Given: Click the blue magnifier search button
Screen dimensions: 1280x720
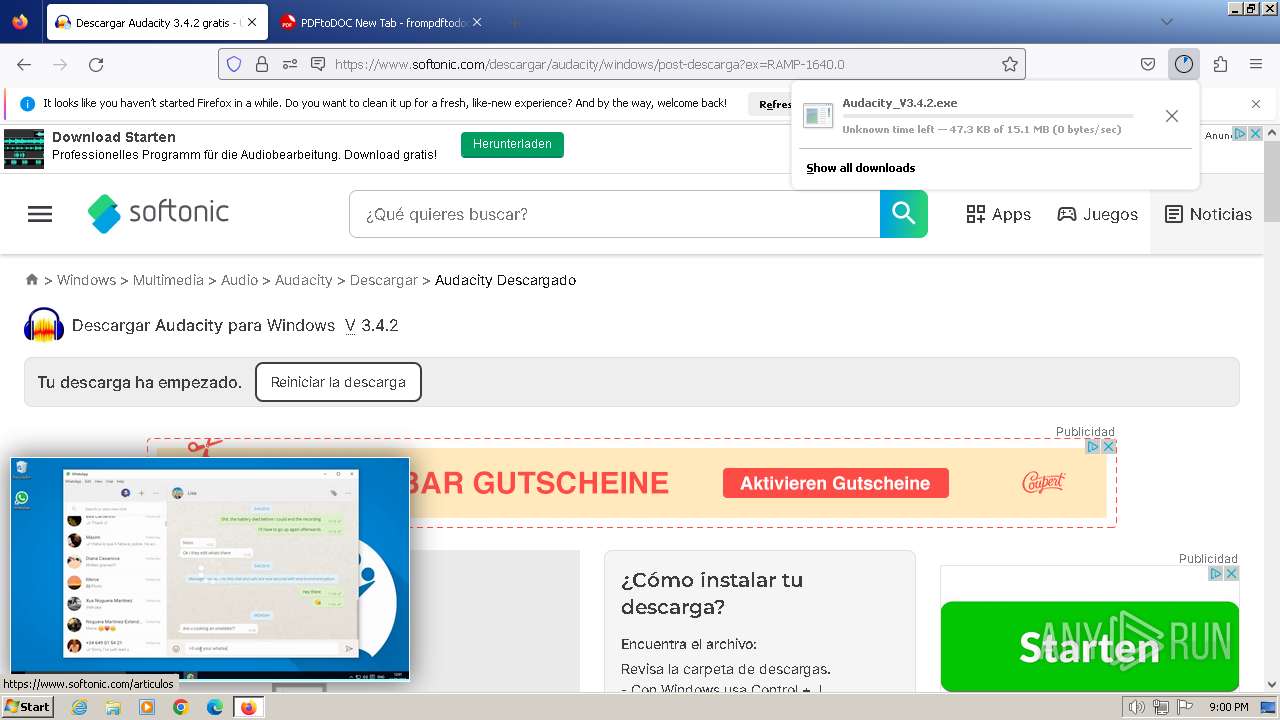Looking at the screenshot, I should (904, 214).
